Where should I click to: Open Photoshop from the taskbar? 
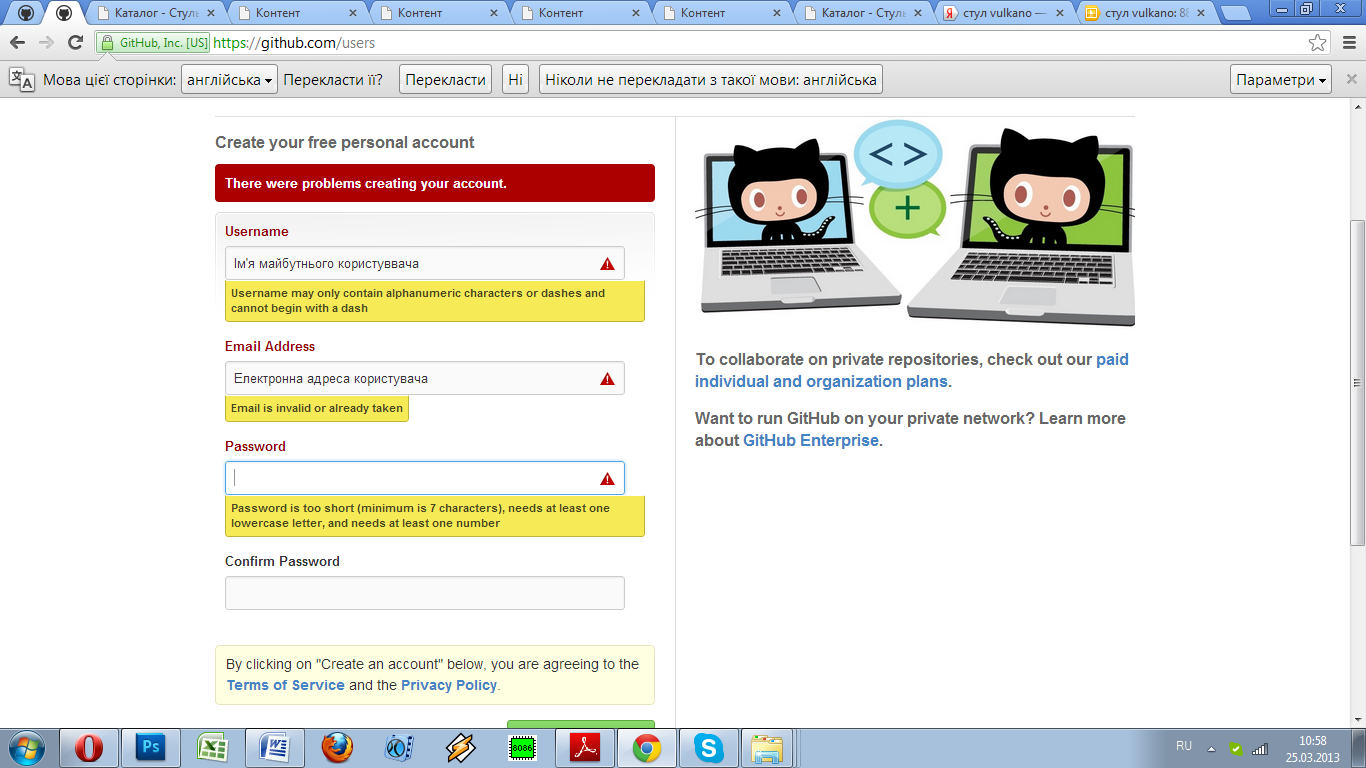(x=151, y=748)
